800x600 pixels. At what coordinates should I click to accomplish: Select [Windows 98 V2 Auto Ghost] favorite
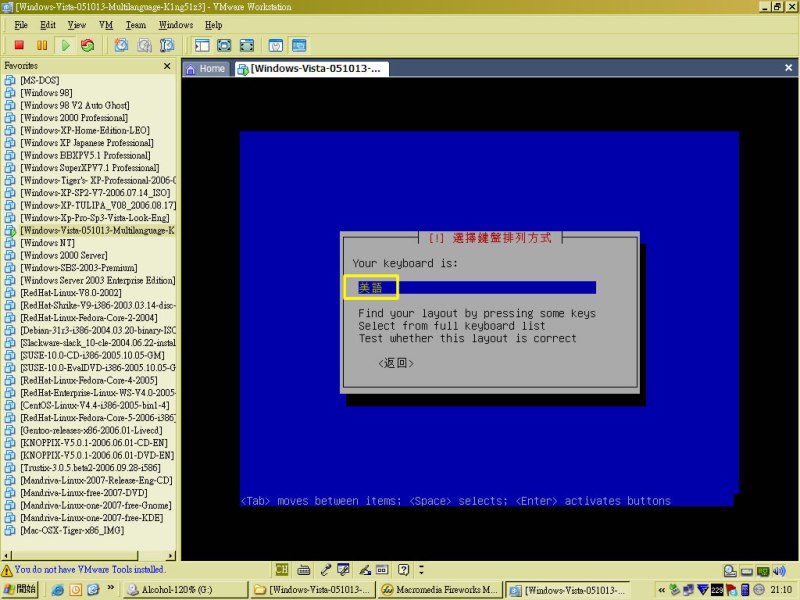pyautogui.click(x=74, y=105)
